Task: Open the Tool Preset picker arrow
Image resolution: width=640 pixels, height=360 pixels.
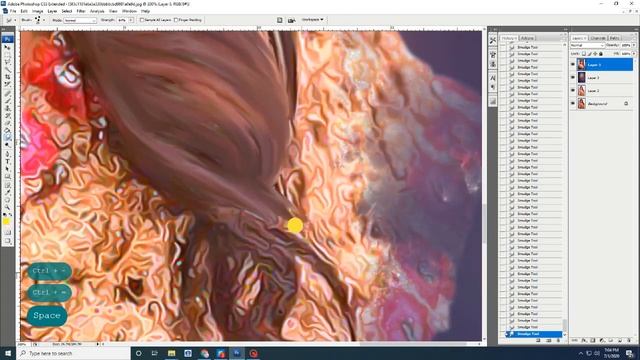Action: tap(15, 20)
